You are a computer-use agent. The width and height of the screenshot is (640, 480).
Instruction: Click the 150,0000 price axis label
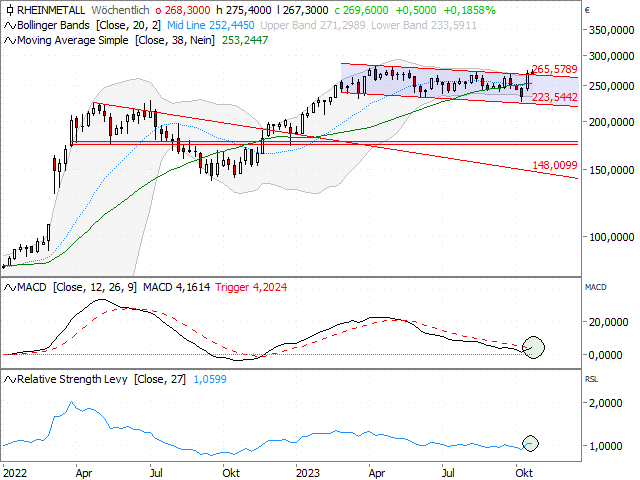tap(611, 170)
